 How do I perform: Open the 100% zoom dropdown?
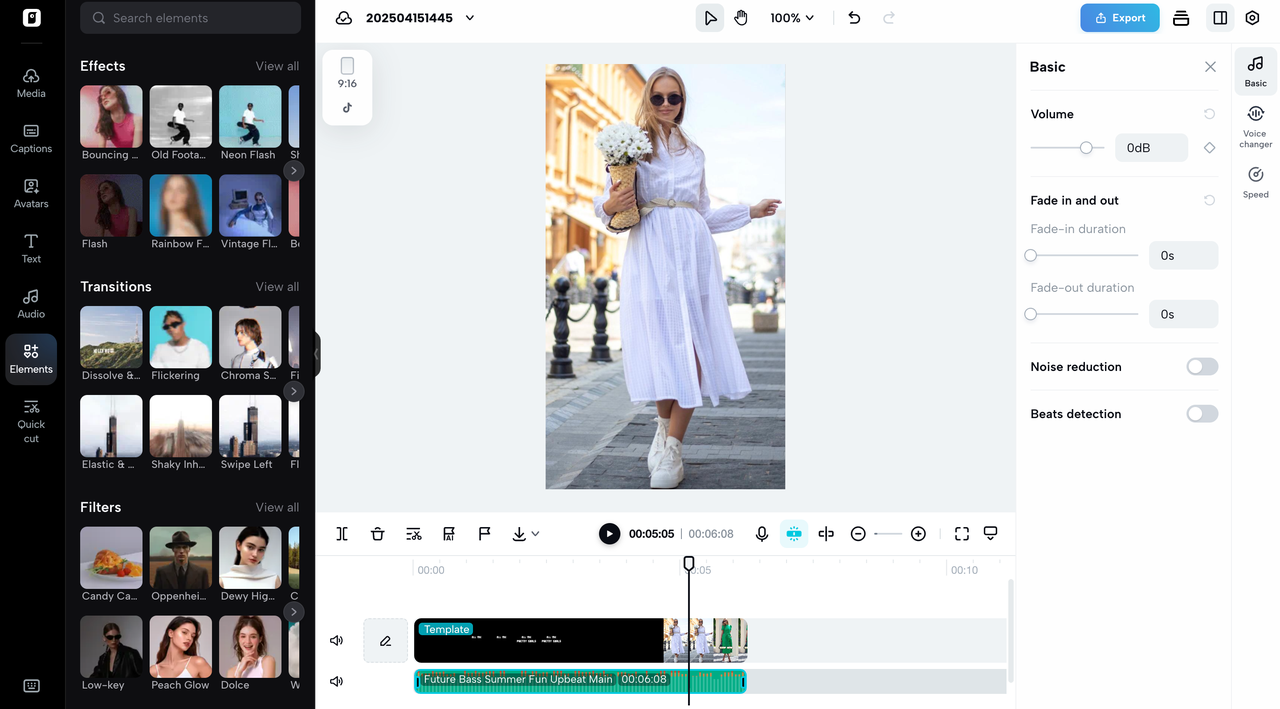tap(792, 18)
